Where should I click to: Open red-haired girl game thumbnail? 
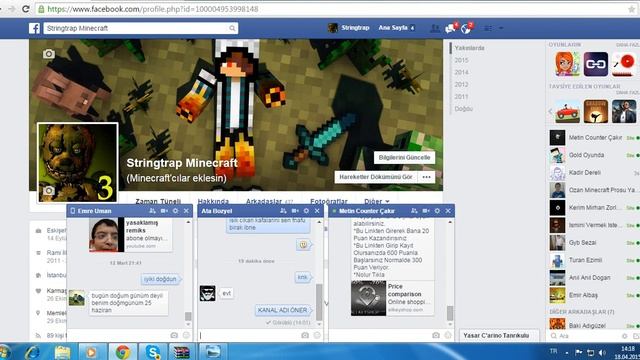[x=567, y=64]
